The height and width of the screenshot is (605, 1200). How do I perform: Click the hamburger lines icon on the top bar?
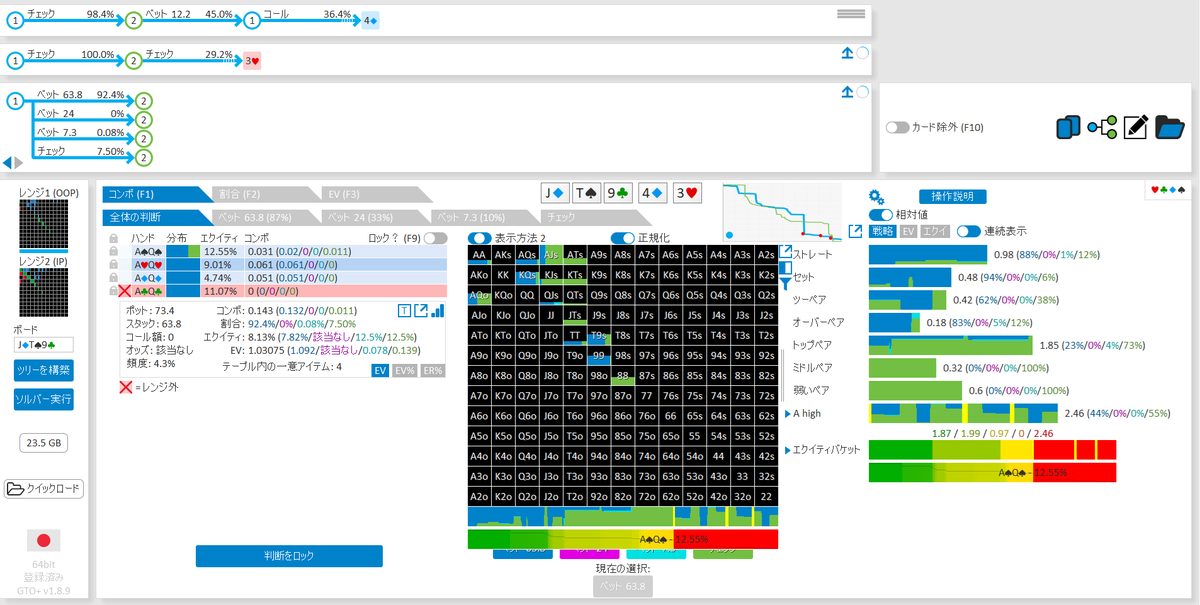click(851, 14)
